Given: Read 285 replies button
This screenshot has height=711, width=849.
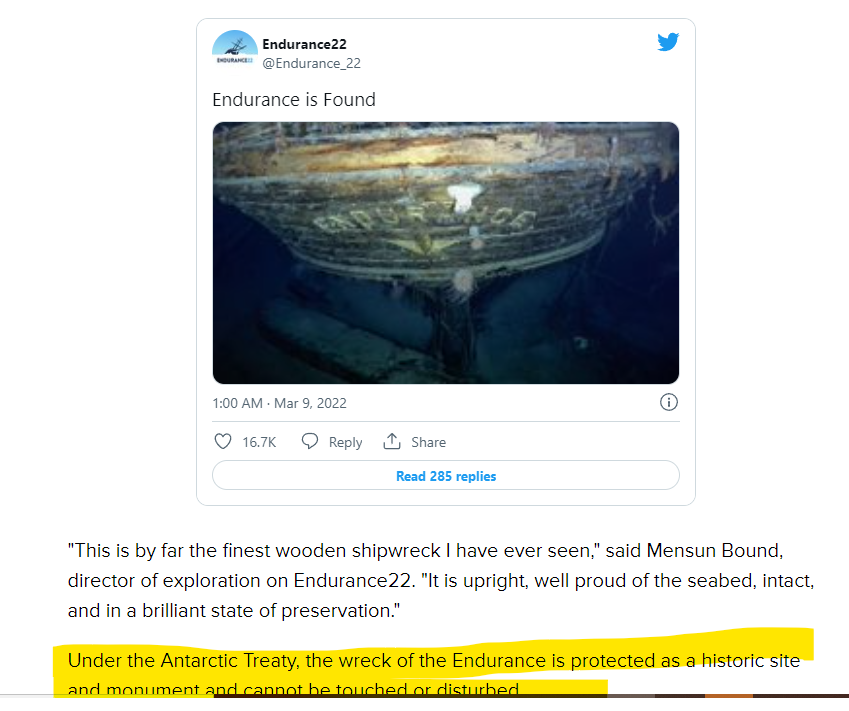Looking at the screenshot, I should (446, 475).
